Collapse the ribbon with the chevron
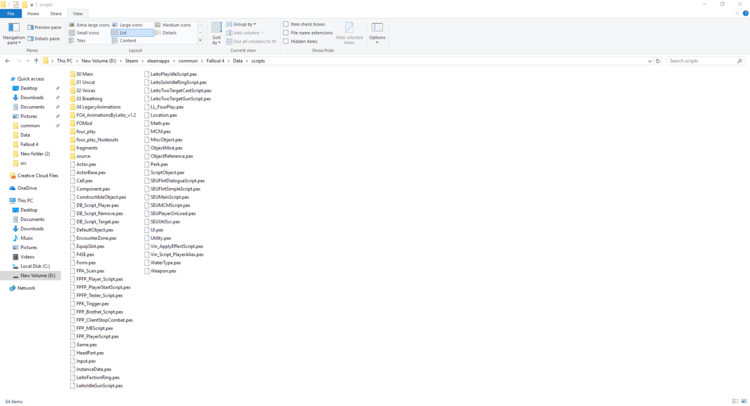 (737, 14)
